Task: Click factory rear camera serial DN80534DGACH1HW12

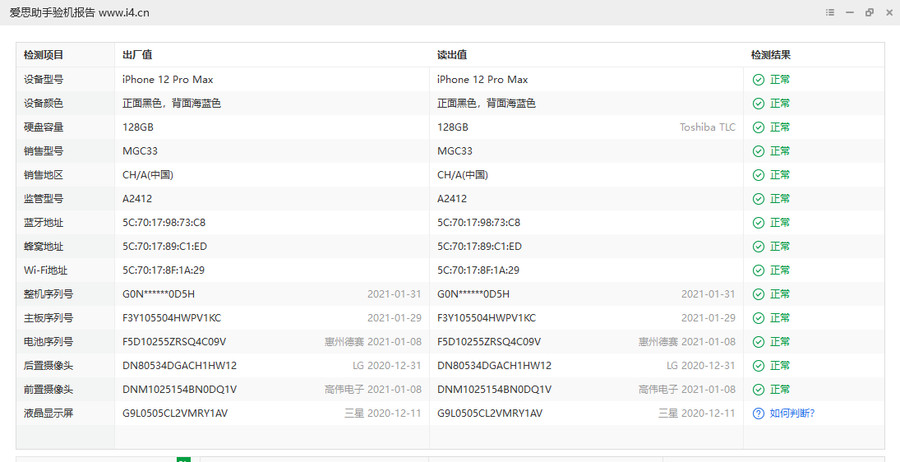Action: (x=180, y=366)
